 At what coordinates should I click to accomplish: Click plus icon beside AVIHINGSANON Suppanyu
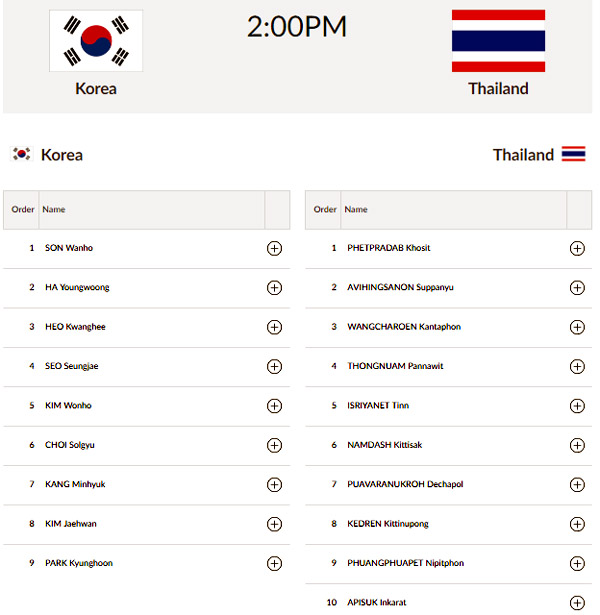(x=577, y=287)
